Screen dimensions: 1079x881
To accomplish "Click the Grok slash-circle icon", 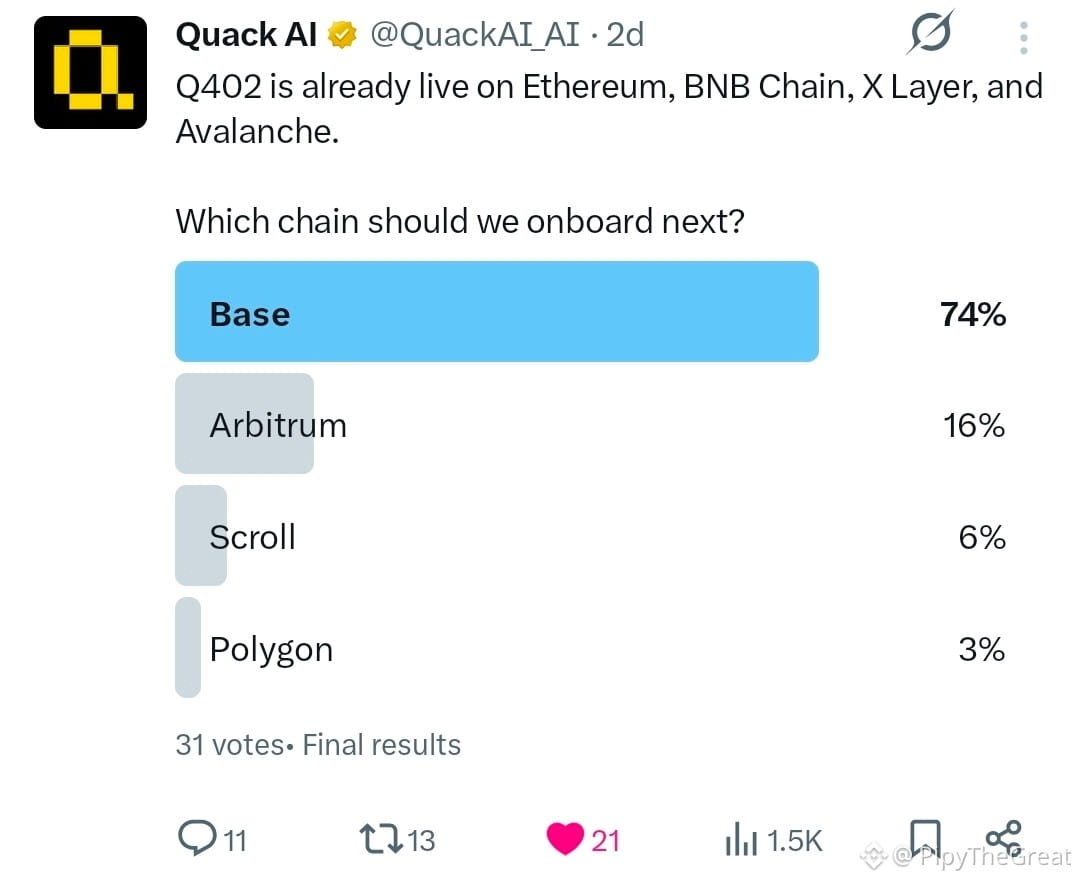I will click(x=930, y=32).
